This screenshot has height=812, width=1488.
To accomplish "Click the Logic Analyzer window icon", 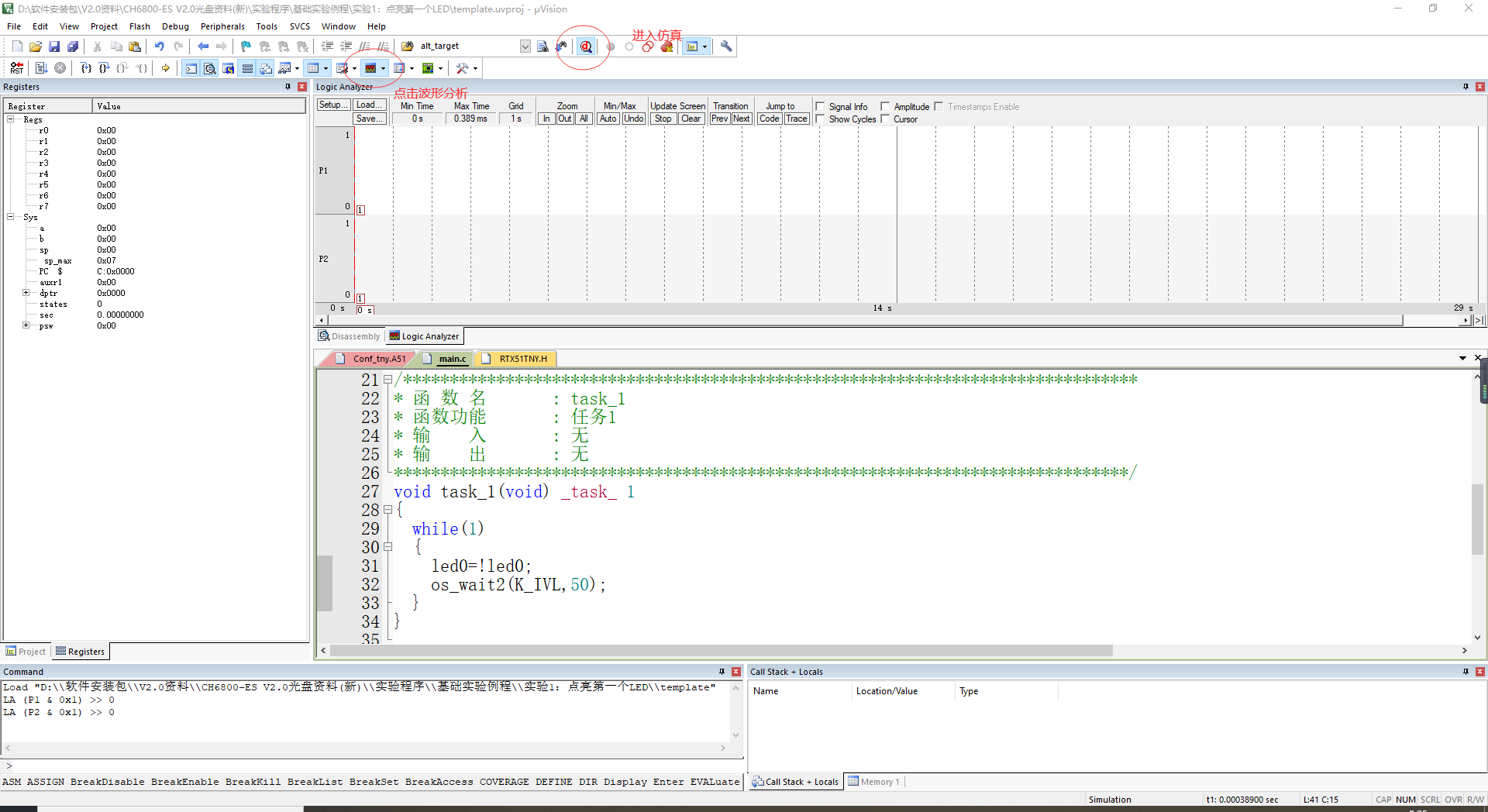I will point(370,68).
